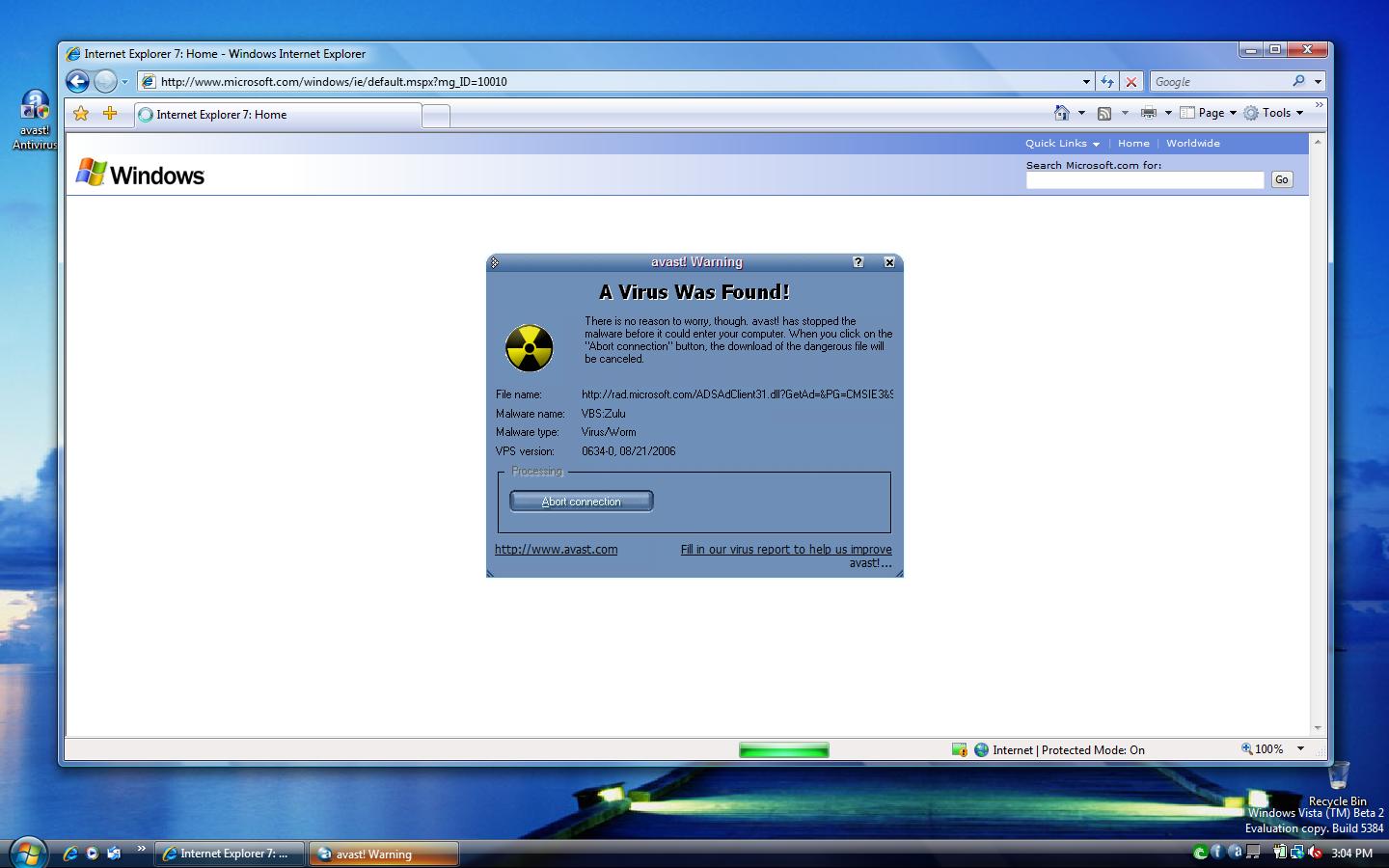The height and width of the screenshot is (868, 1389).
Task: Expand Quick Launch overflow chevron on taskbar
Action: tap(141, 849)
